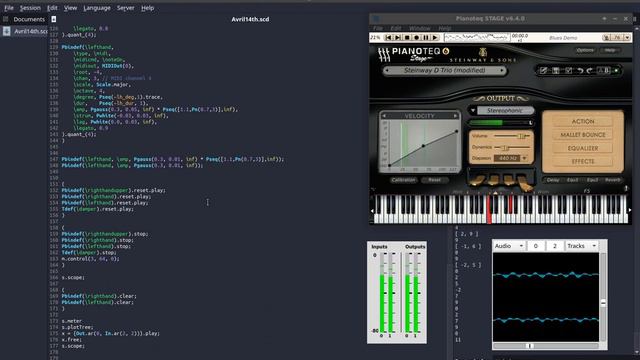Click the velocity Reset button

[434, 180]
